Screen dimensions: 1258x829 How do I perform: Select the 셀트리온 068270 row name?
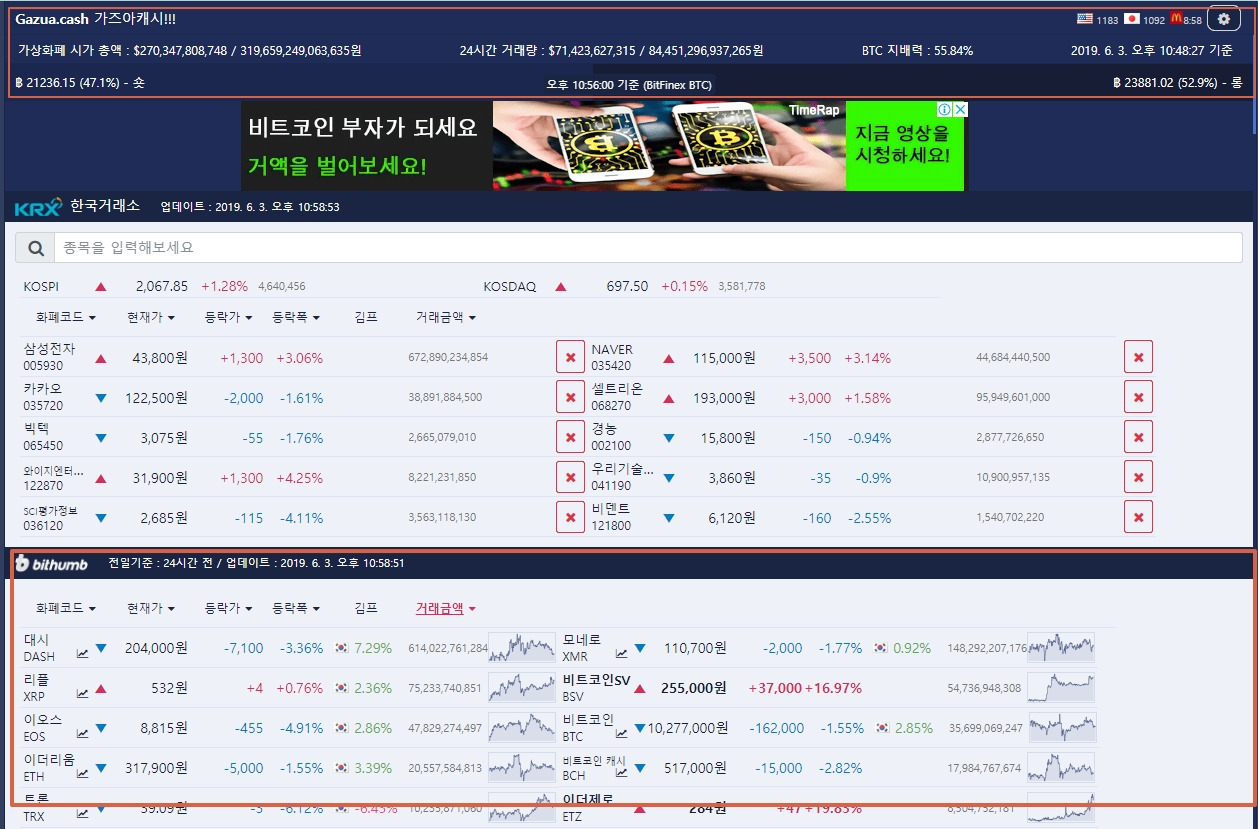(617, 397)
